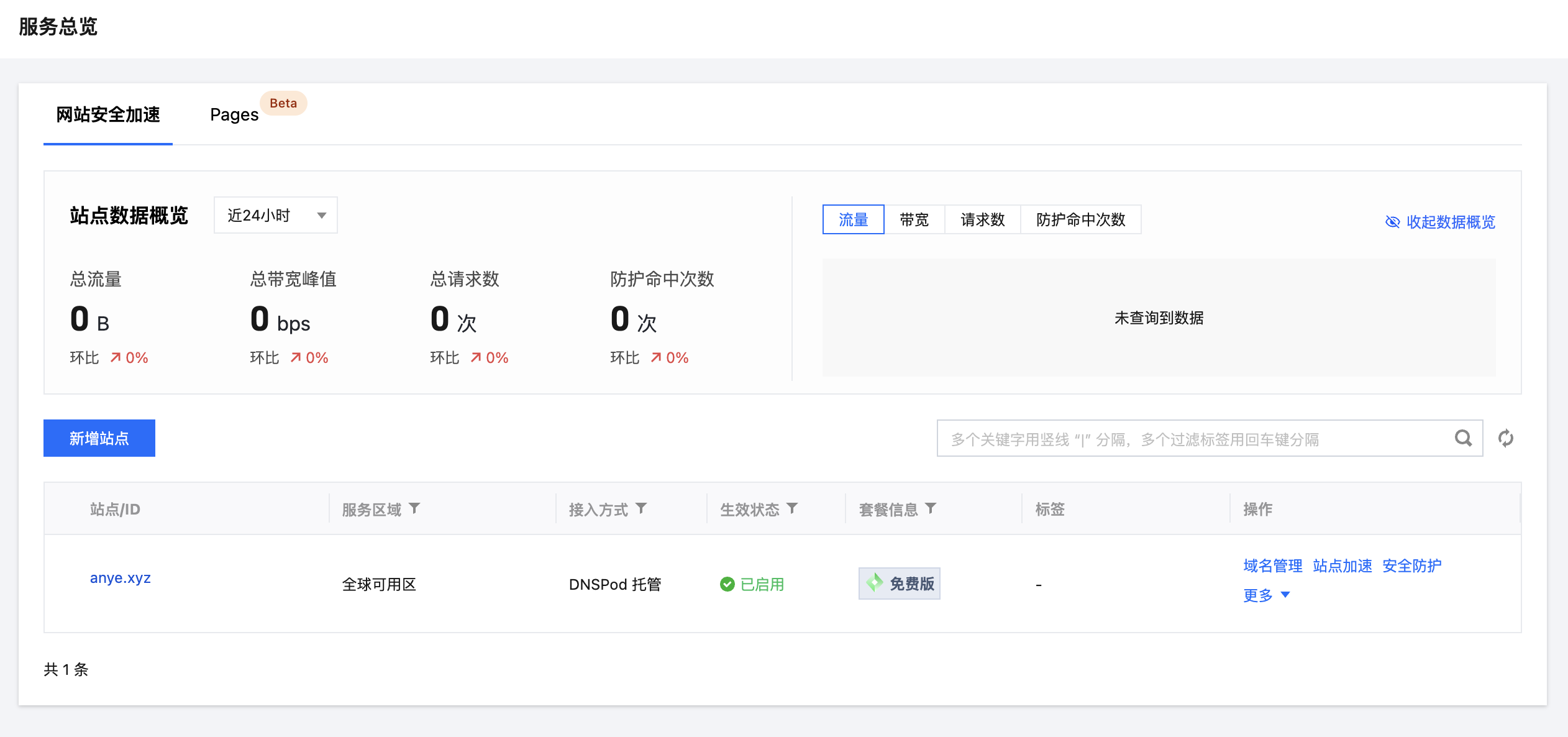Click the refresh icon beside the search box
The width and height of the screenshot is (1568, 737).
[x=1505, y=438]
